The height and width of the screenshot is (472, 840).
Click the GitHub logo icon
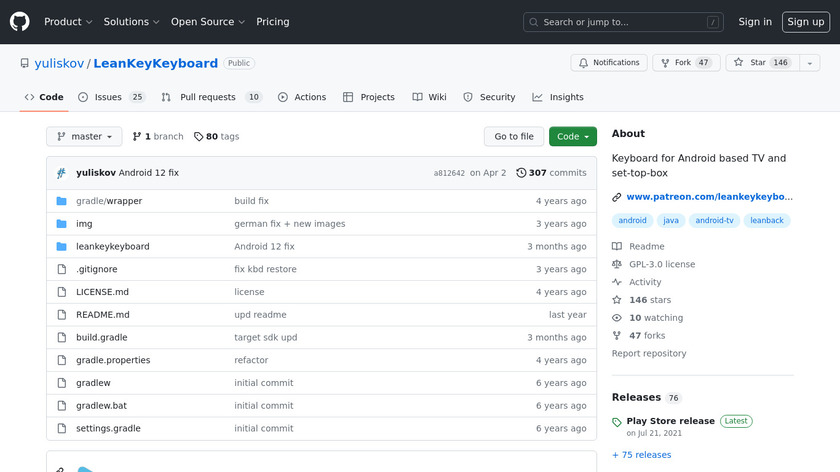20,22
